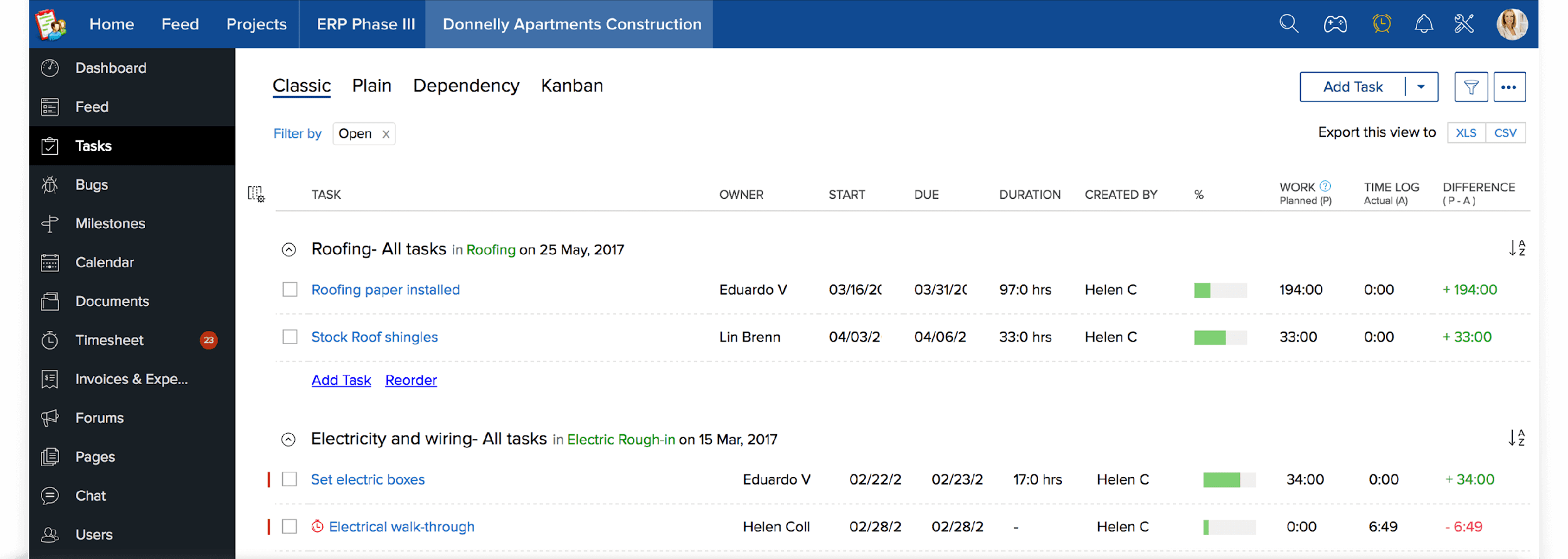Click the Reorder link under Roofing

[x=411, y=380]
